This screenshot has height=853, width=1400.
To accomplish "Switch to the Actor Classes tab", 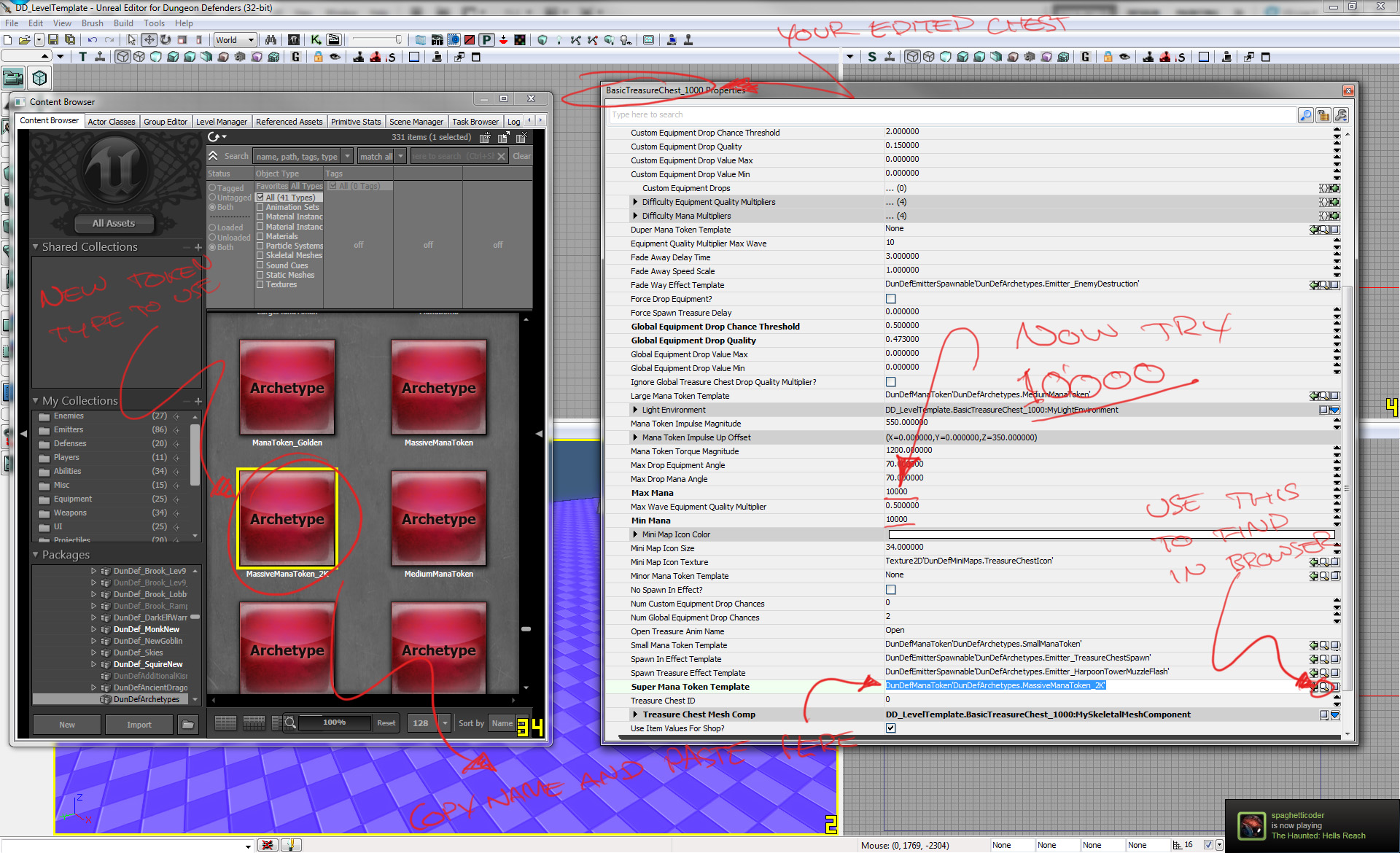I will [x=111, y=122].
